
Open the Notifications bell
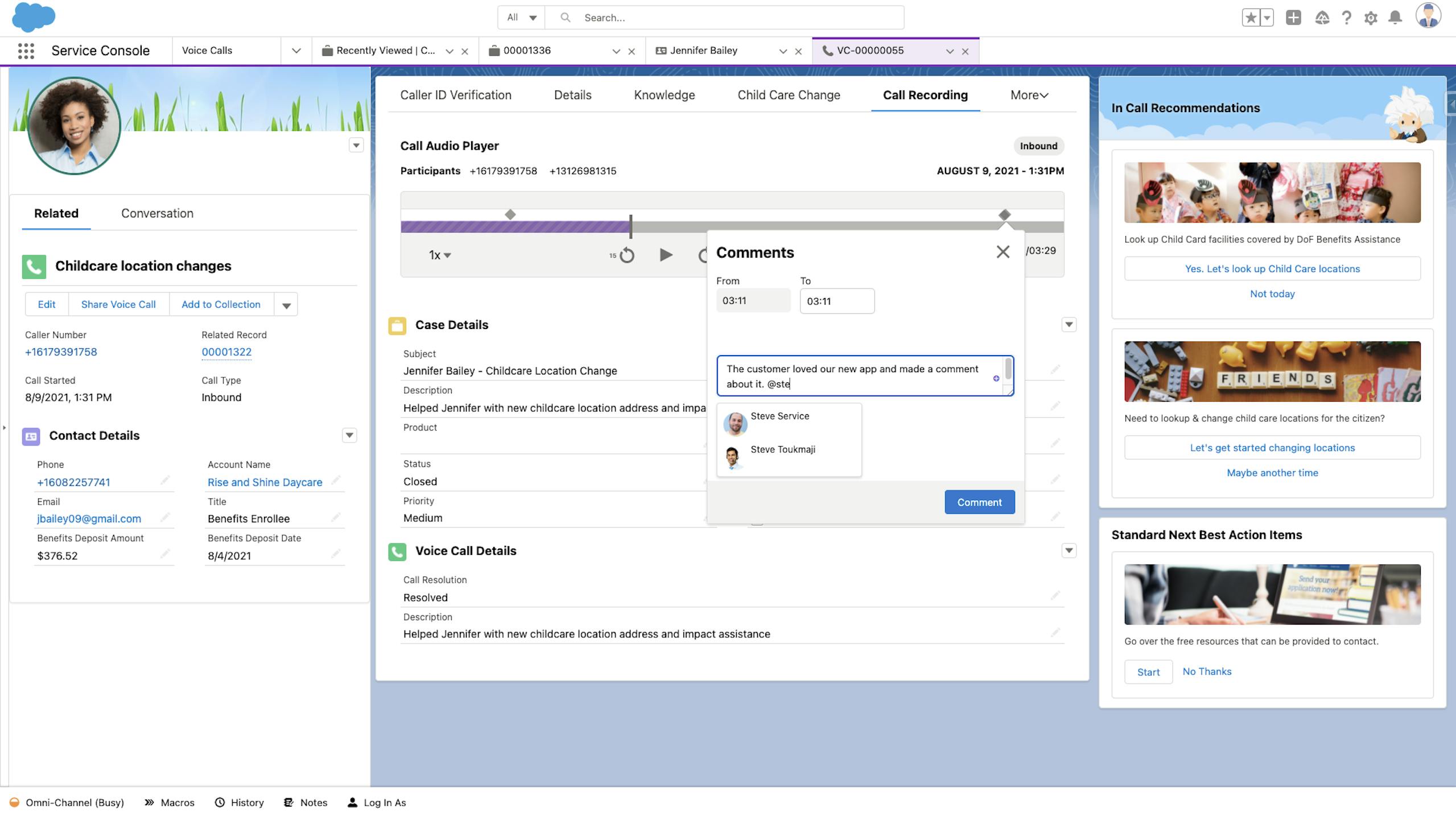pos(1395,18)
